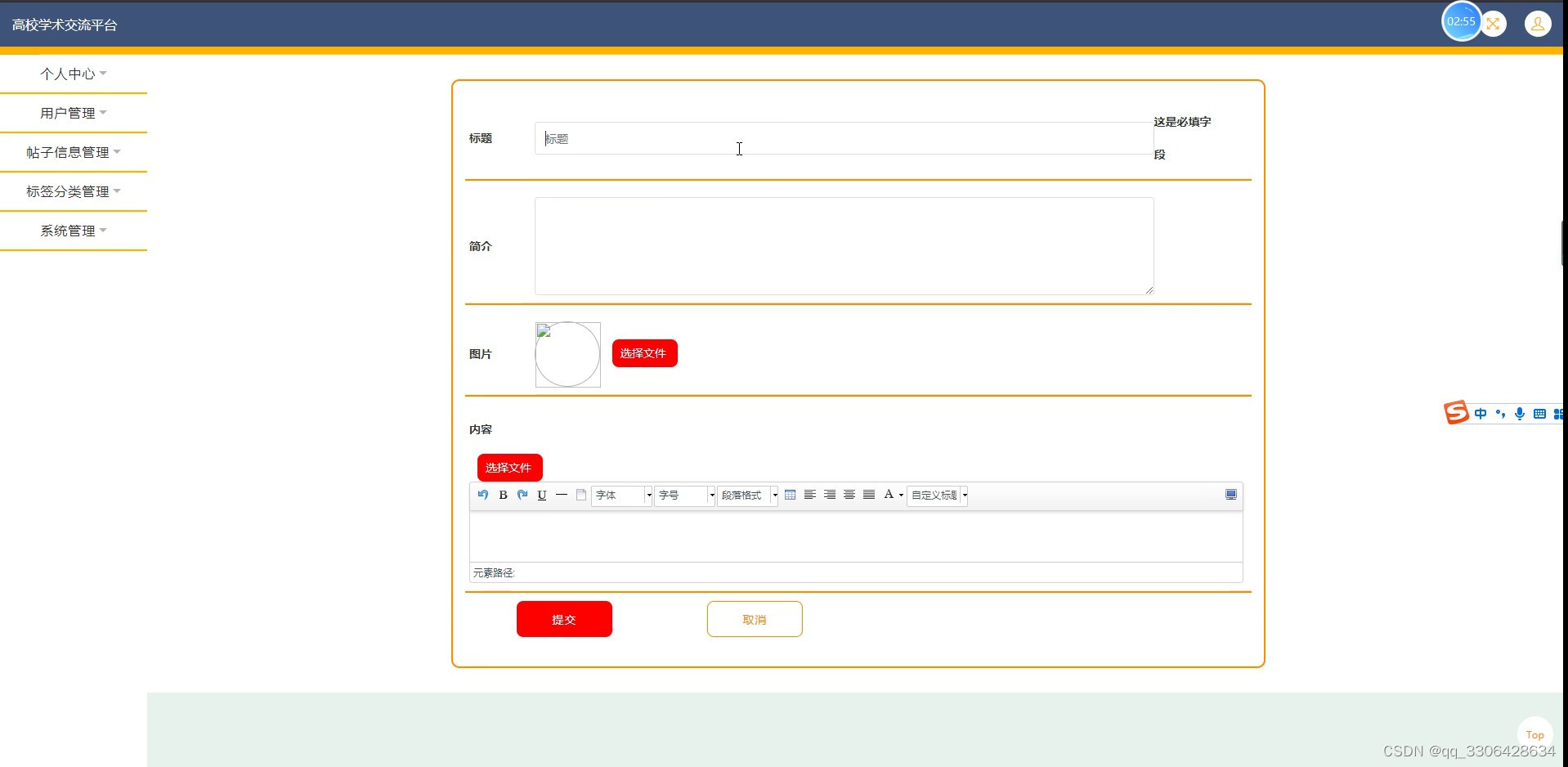Viewport: 1568px width, 767px height.
Task: Expand the 系统管理 sidebar menu
Action: (x=74, y=231)
